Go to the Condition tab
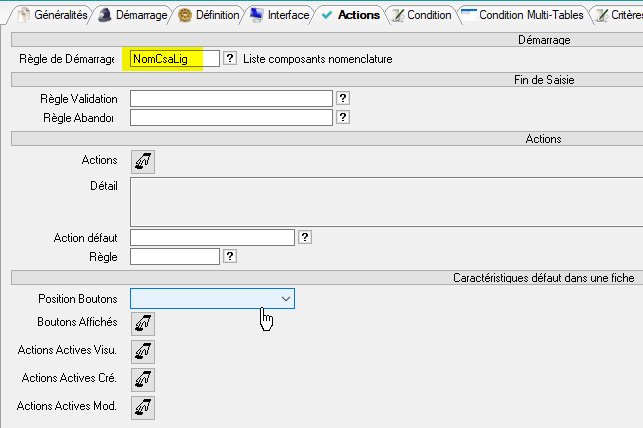The width and height of the screenshot is (643, 428). (420, 16)
